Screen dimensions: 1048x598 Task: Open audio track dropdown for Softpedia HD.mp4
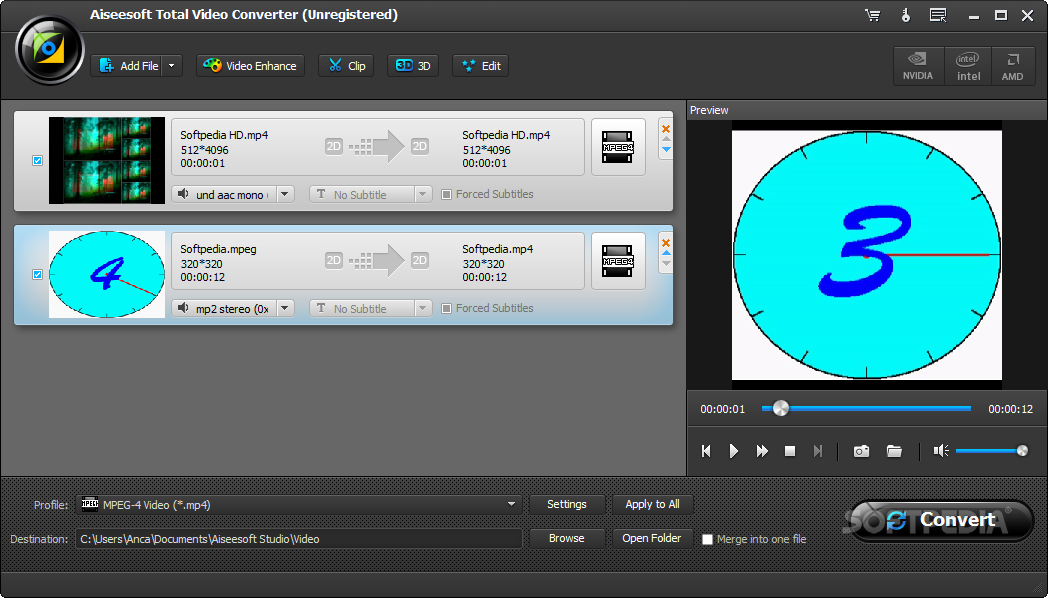(x=285, y=194)
